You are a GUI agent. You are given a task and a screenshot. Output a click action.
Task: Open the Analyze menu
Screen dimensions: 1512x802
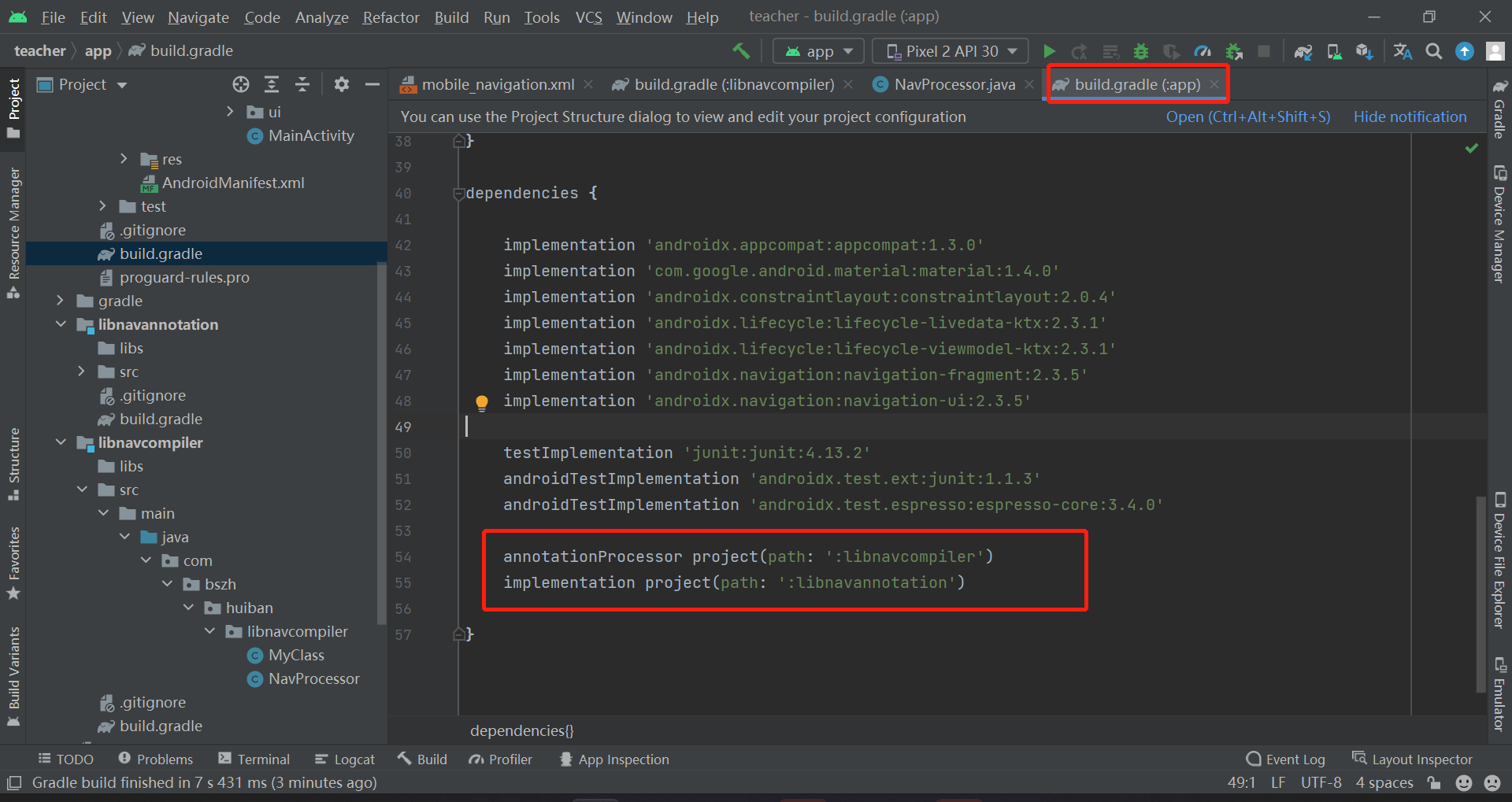(321, 17)
